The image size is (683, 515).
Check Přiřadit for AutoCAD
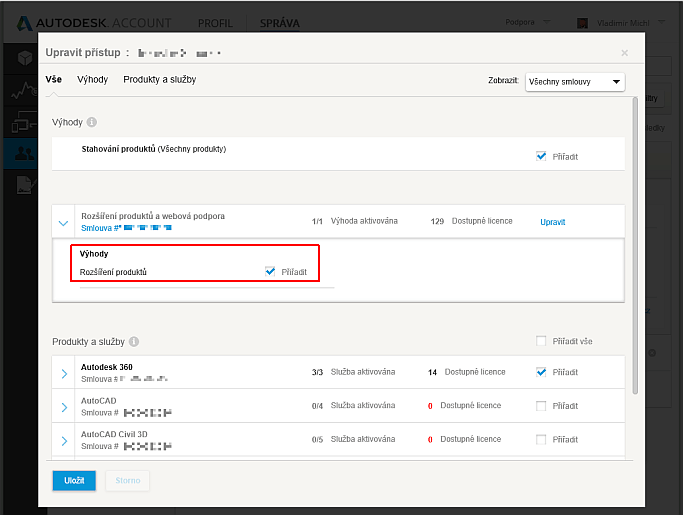tap(541, 406)
